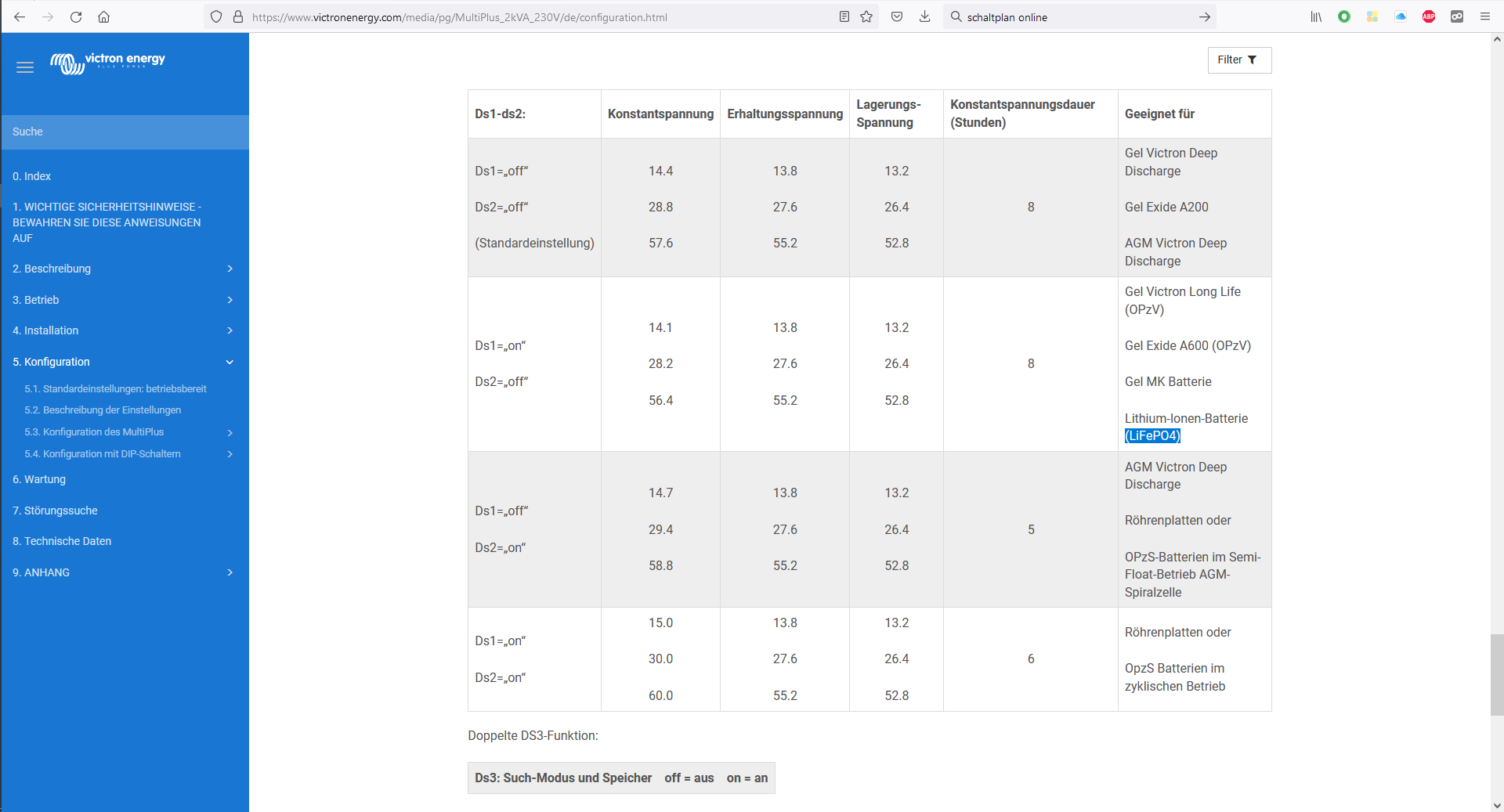This screenshot has height=812, width=1504.
Task: Open the 7. Störungssuche page
Action: 55,511
